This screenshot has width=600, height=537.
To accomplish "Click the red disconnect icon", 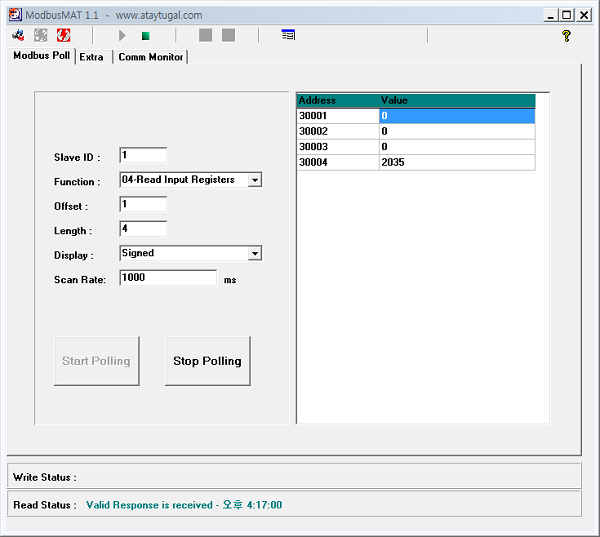I will [63, 35].
